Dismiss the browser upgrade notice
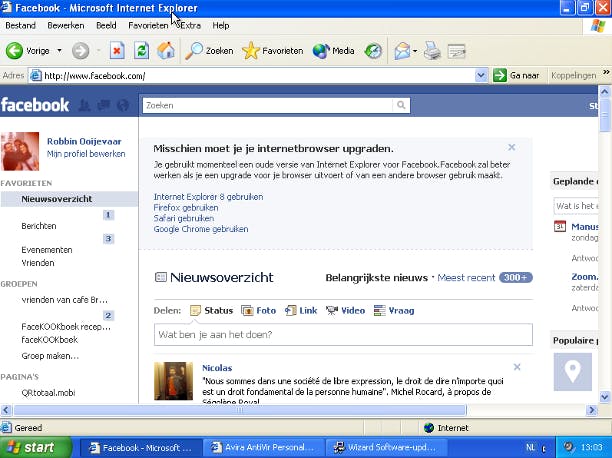This screenshot has height=458, width=612. [511, 147]
